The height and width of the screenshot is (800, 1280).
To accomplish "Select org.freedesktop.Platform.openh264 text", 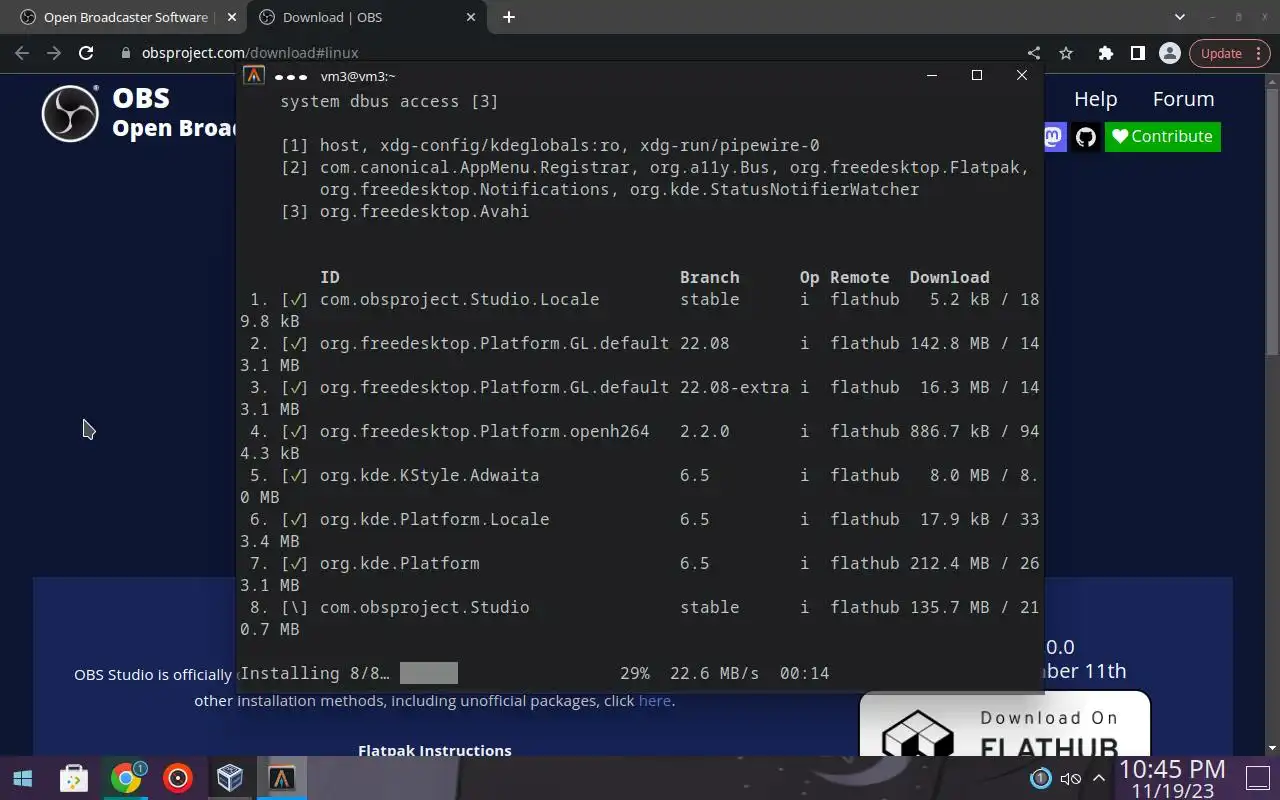I will [x=485, y=431].
